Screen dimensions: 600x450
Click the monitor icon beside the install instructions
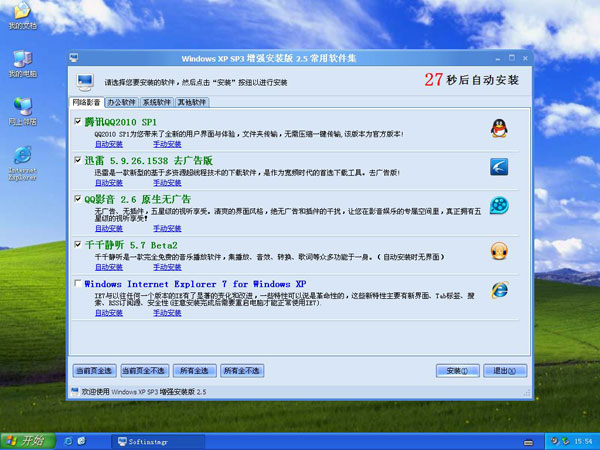pyautogui.click(x=85, y=82)
